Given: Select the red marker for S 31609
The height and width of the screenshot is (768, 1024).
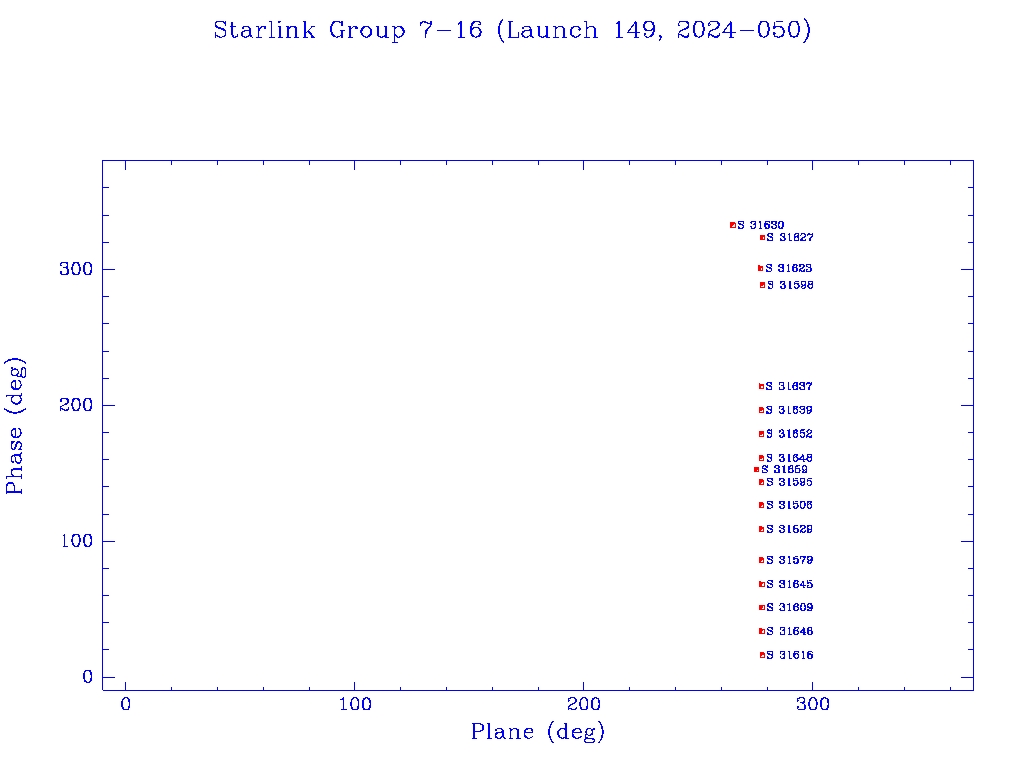Looking at the screenshot, I should [x=762, y=607].
